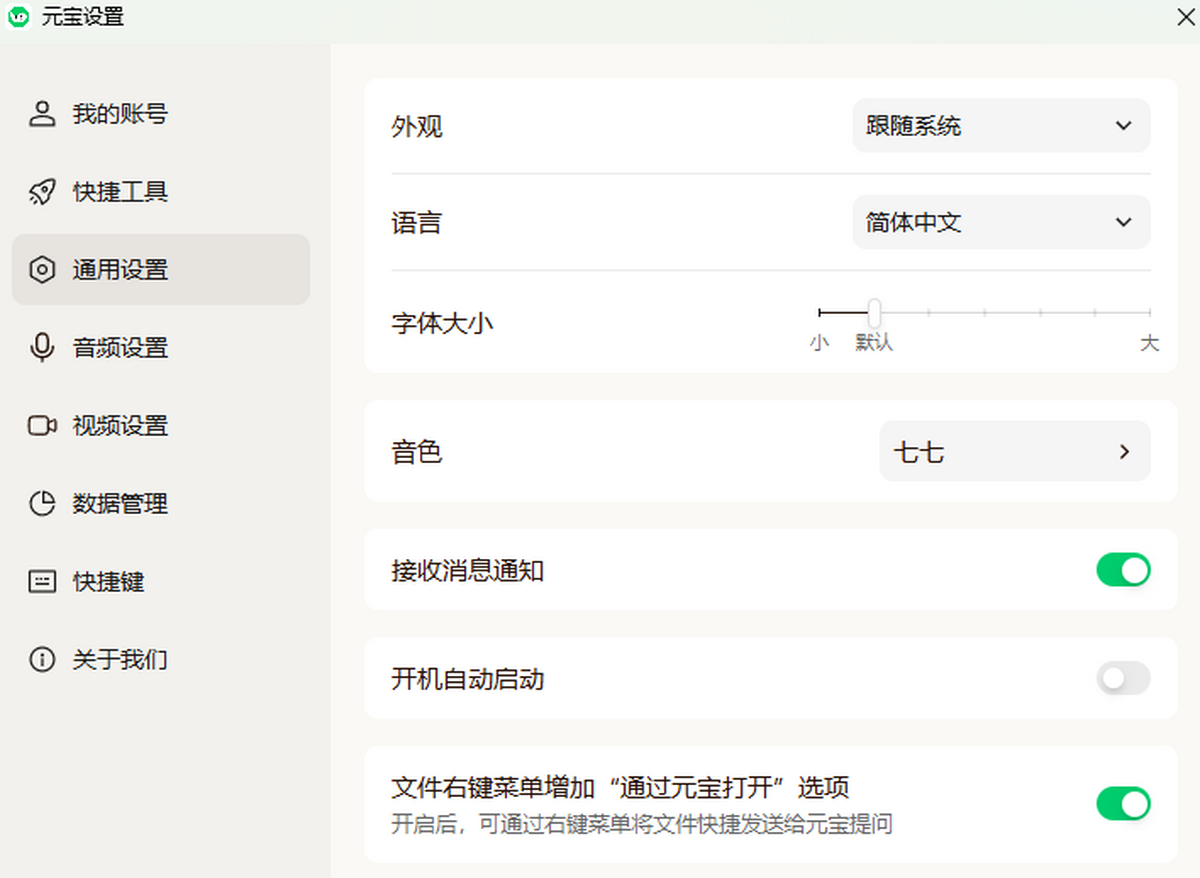Go to 音频设置 section
Image resolution: width=1200 pixels, height=878 pixels.
[161, 348]
